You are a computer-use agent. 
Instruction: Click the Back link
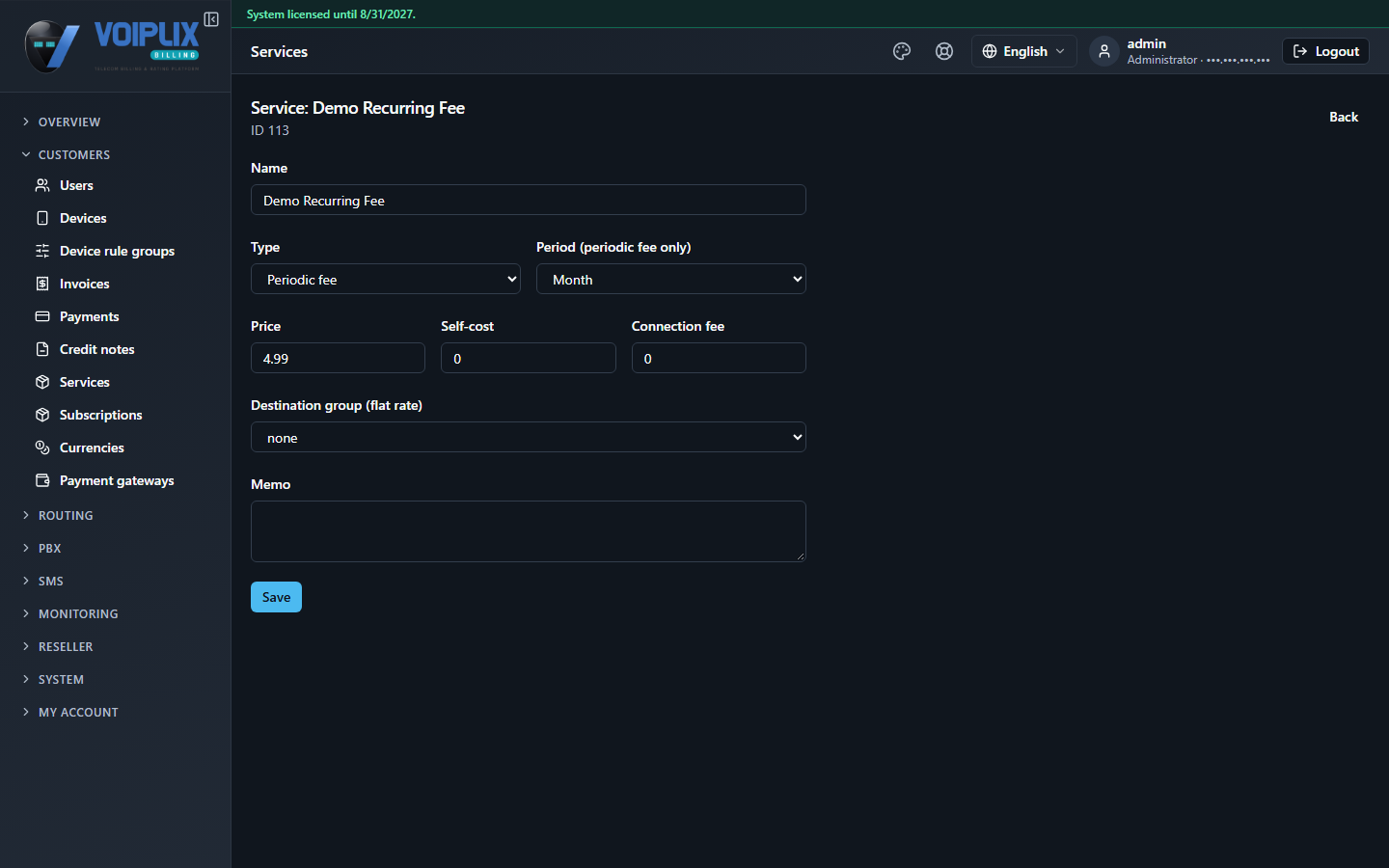[1344, 117]
